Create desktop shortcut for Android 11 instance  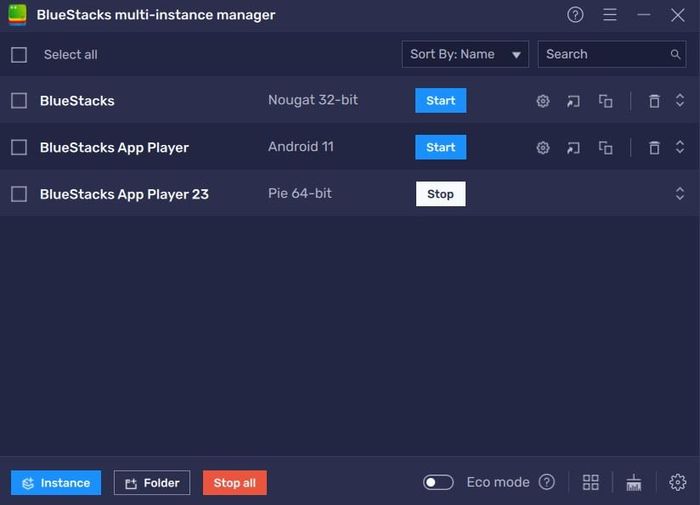coord(573,147)
